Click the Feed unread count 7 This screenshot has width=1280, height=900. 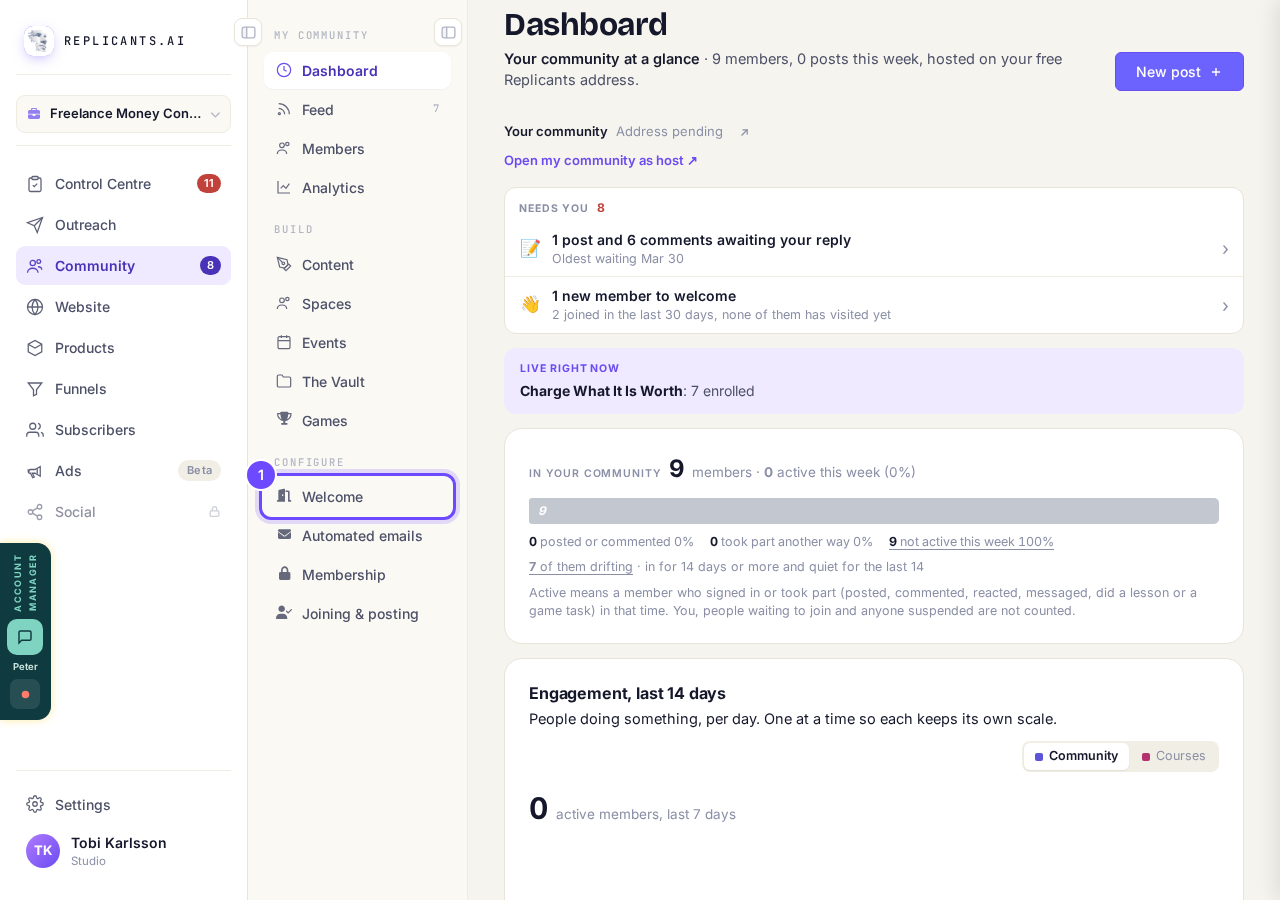coord(436,108)
